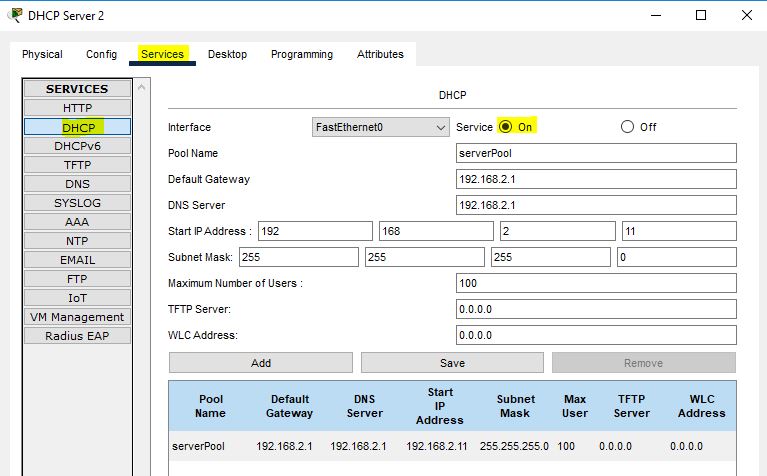Open the EMAIL service
Image resolution: width=767 pixels, height=476 pixels.
point(77,260)
